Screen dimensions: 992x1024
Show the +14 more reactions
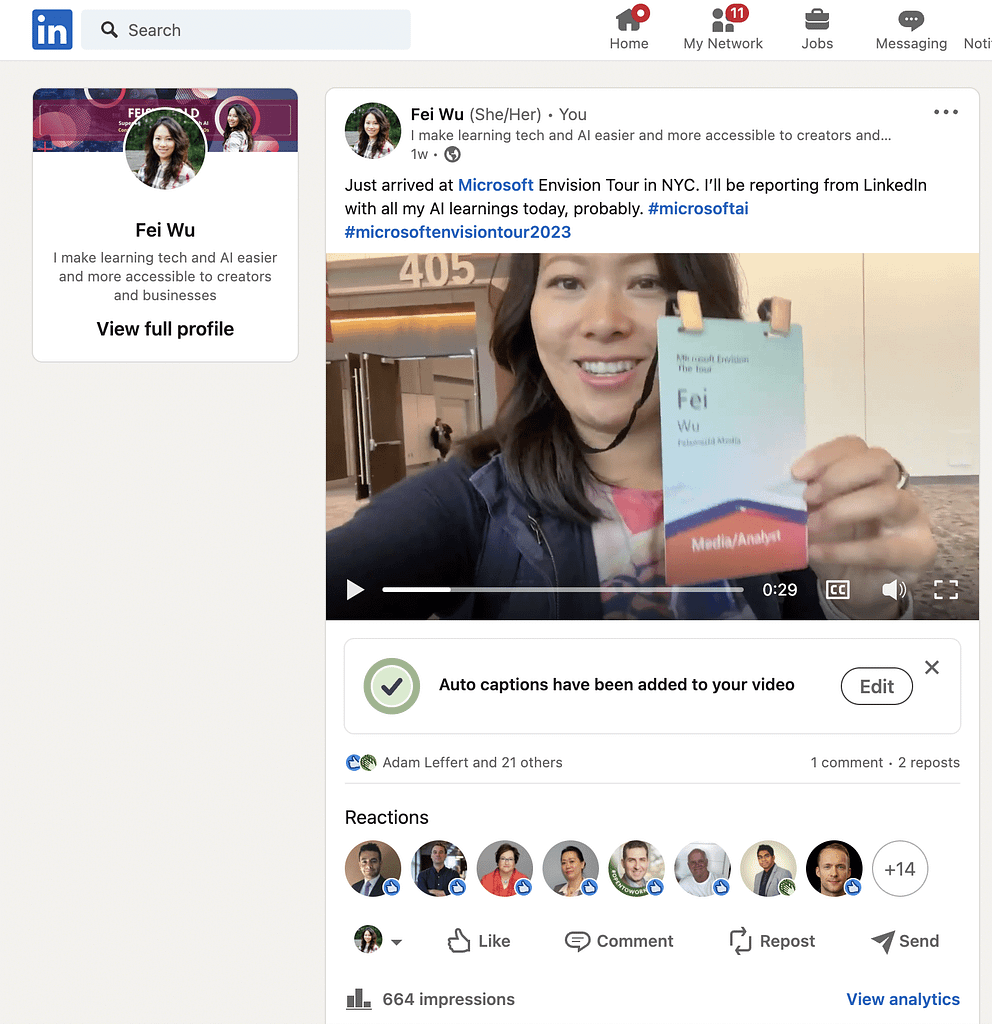900,869
